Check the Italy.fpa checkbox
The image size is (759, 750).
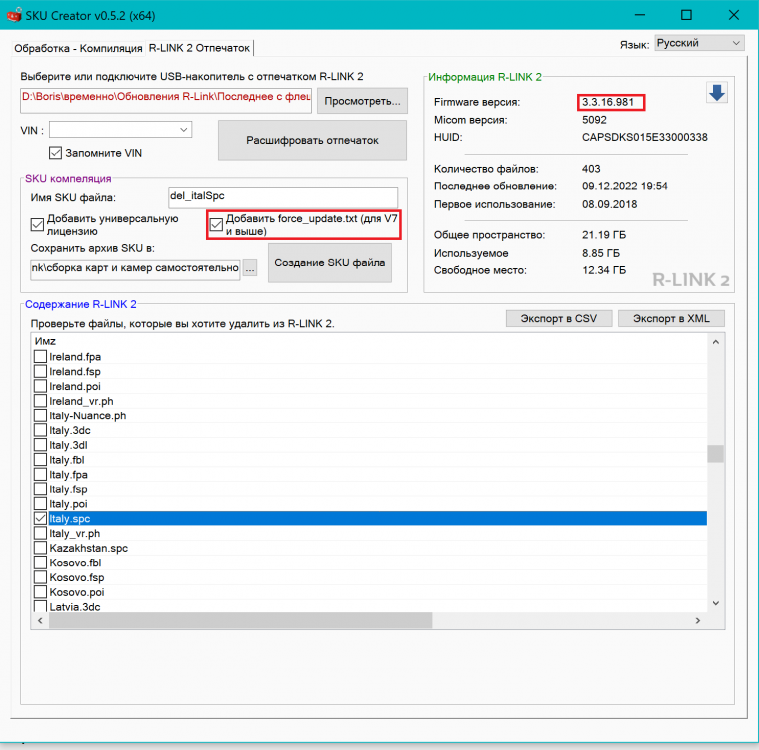(x=40, y=474)
